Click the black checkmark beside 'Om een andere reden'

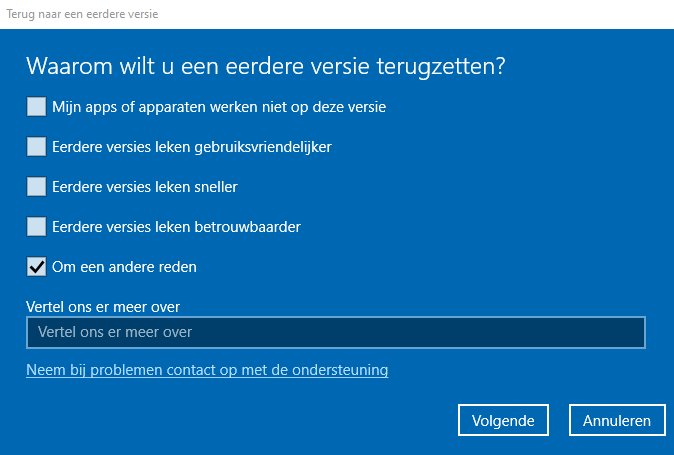pyautogui.click(x=37, y=266)
